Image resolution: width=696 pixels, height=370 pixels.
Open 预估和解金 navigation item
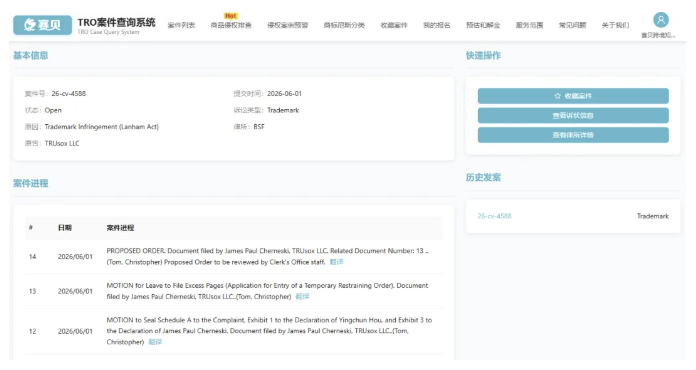pyautogui.click(x=483, y=25)
